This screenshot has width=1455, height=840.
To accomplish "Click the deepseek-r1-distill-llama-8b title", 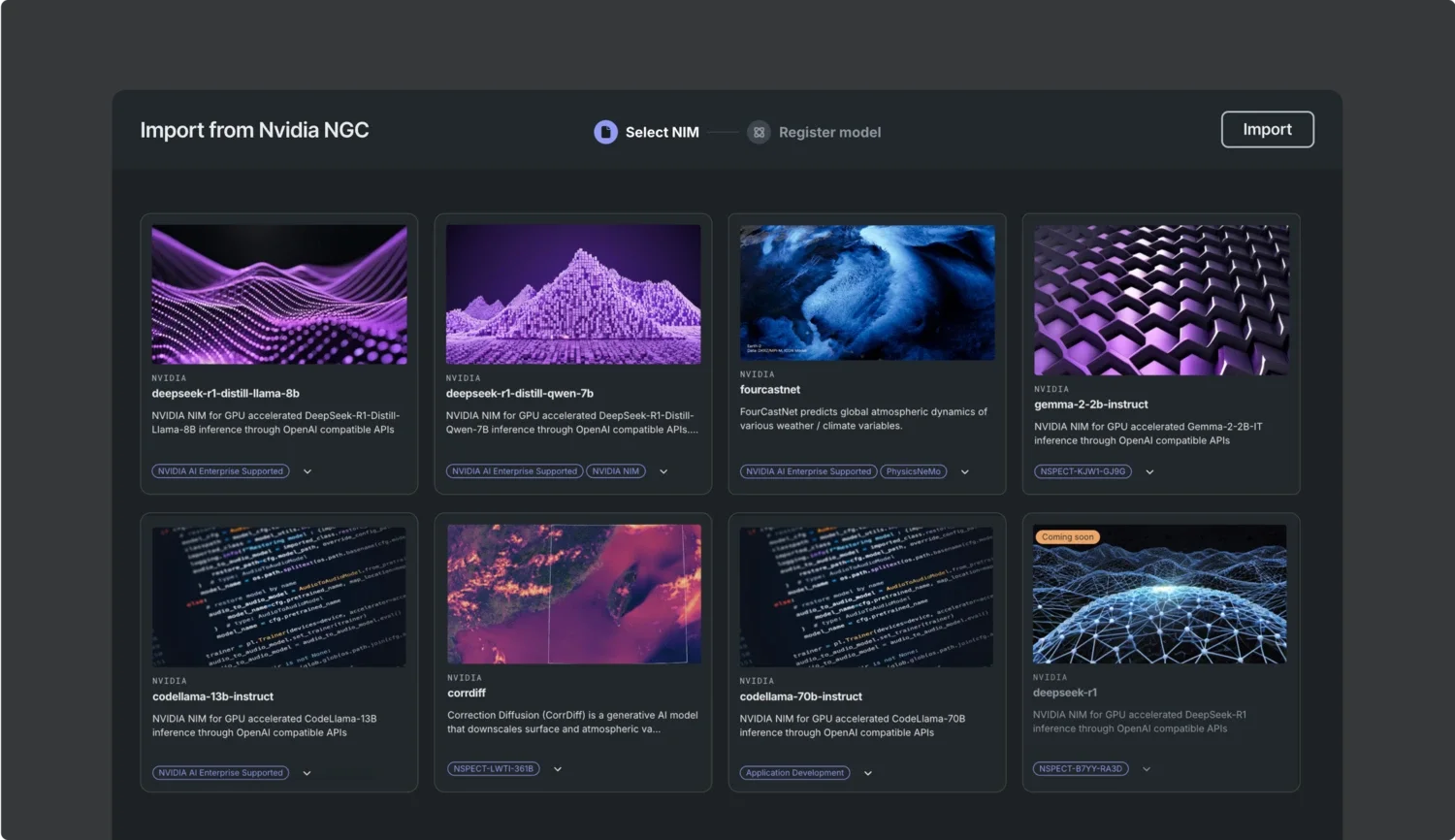I will click(225, 394).
